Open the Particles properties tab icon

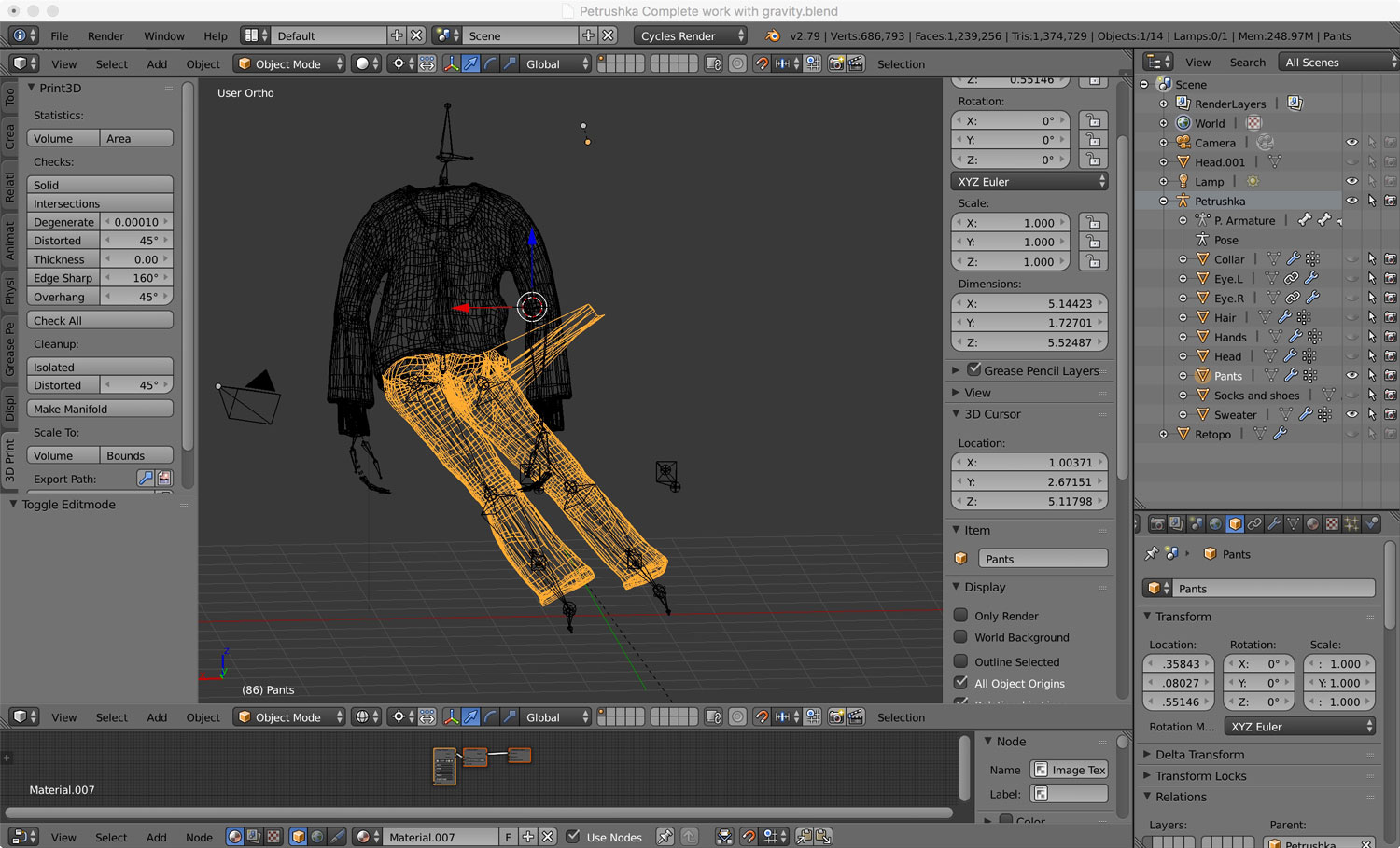click(x=1351, y=524)
